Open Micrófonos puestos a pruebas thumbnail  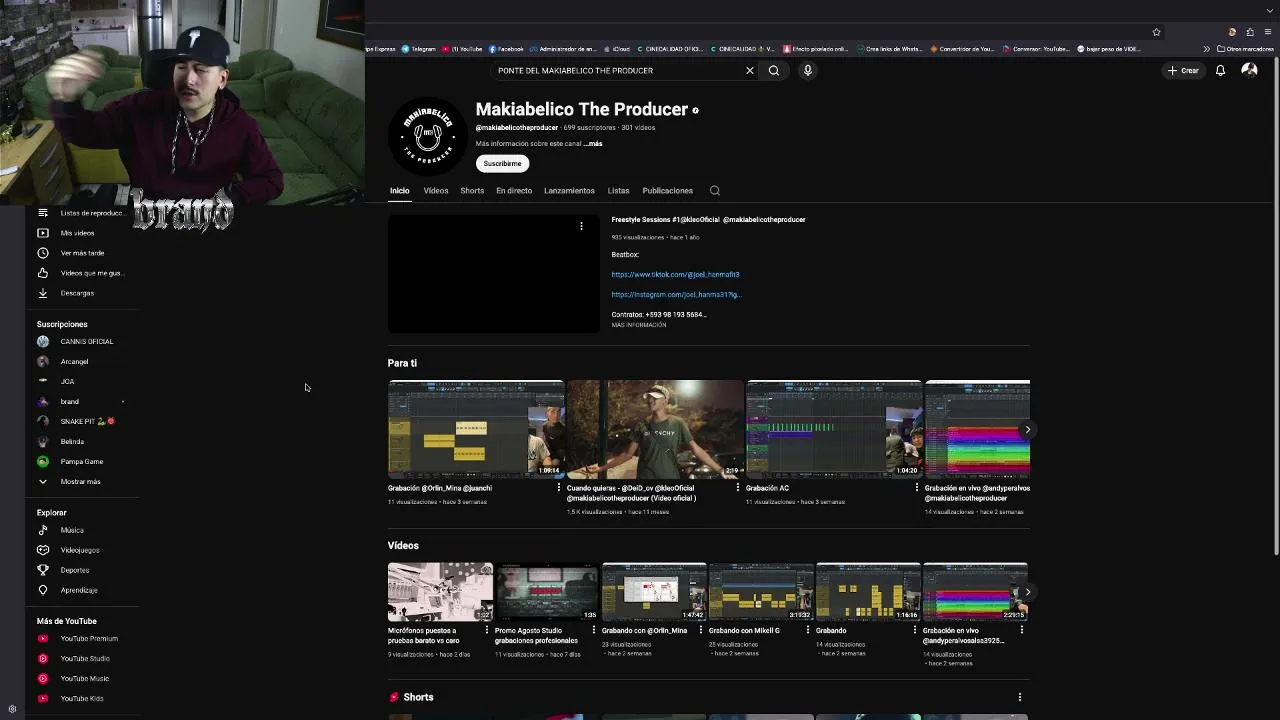click(440, 592)
